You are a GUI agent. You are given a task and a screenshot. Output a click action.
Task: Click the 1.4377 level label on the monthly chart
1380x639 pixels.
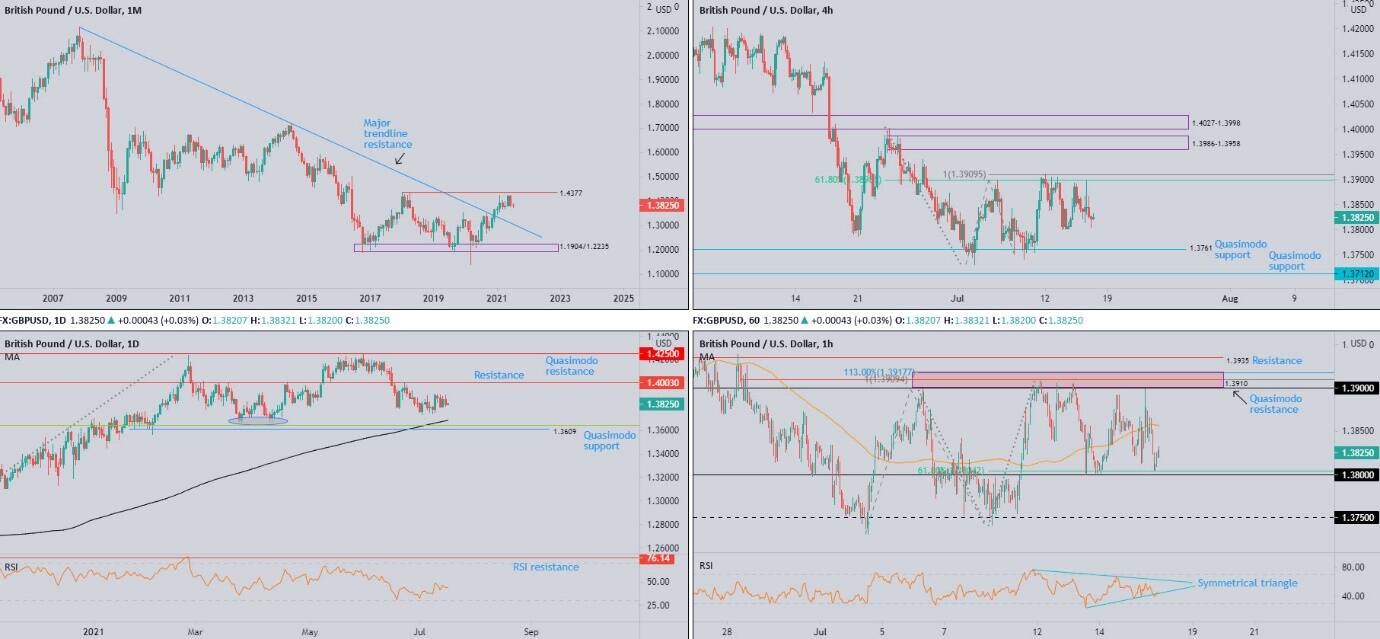tap(571, 192)
